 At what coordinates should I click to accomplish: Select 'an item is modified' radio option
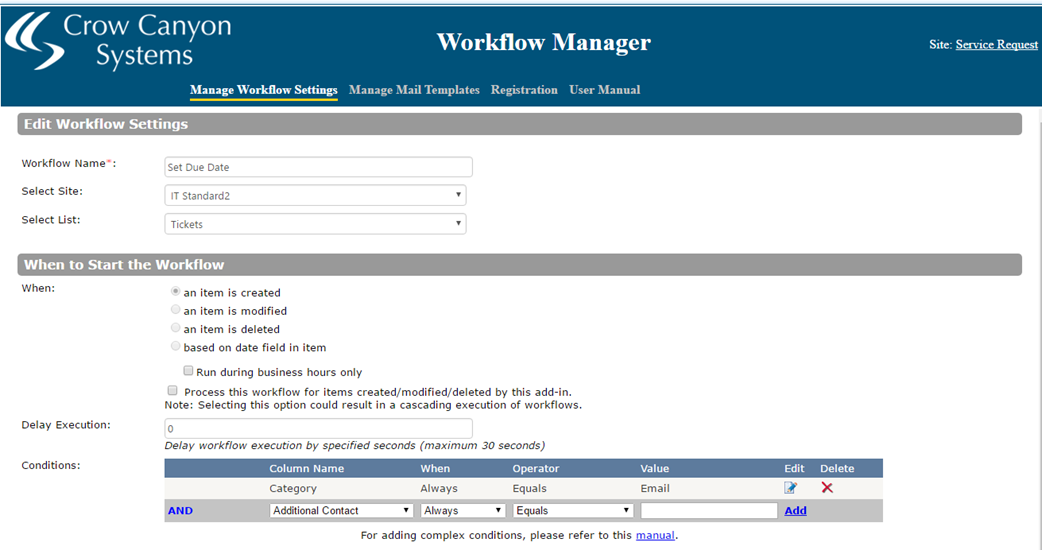click(176, 310)
